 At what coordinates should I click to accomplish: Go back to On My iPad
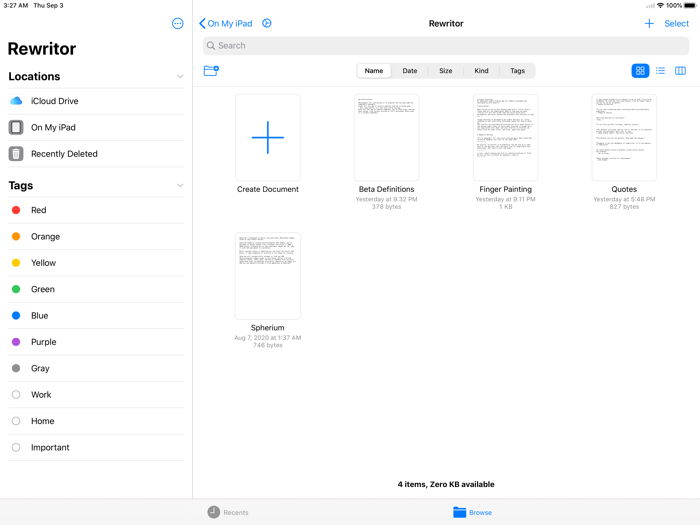click(x=226, y=23)
